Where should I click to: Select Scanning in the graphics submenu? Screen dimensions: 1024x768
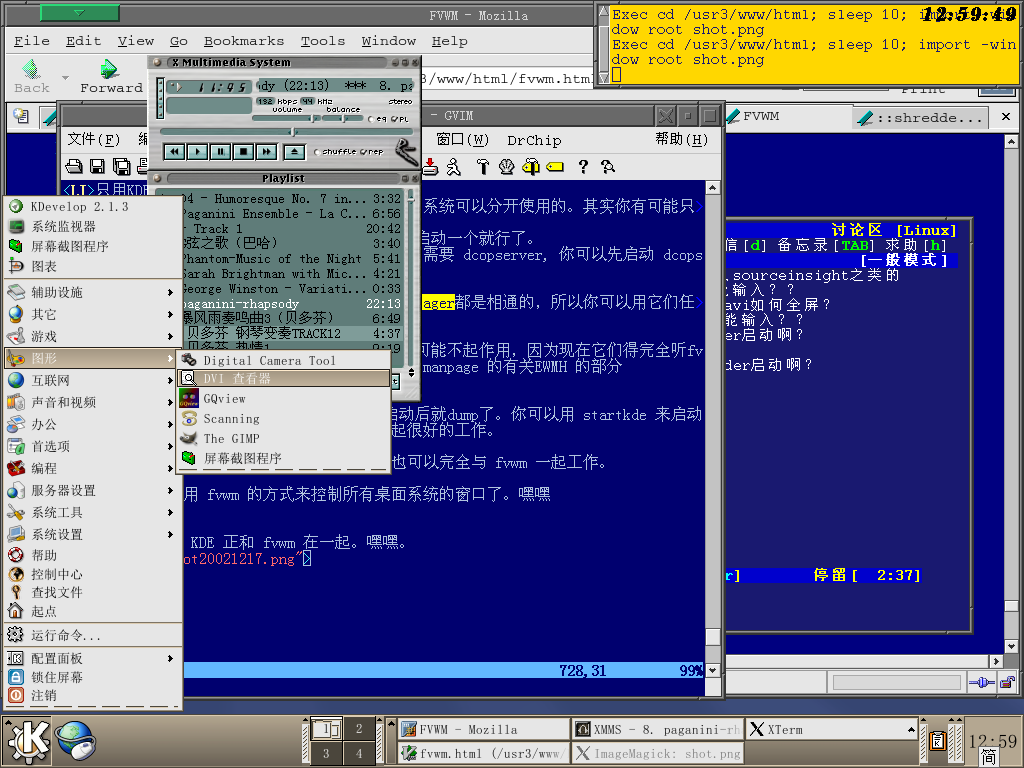(283, 419)
